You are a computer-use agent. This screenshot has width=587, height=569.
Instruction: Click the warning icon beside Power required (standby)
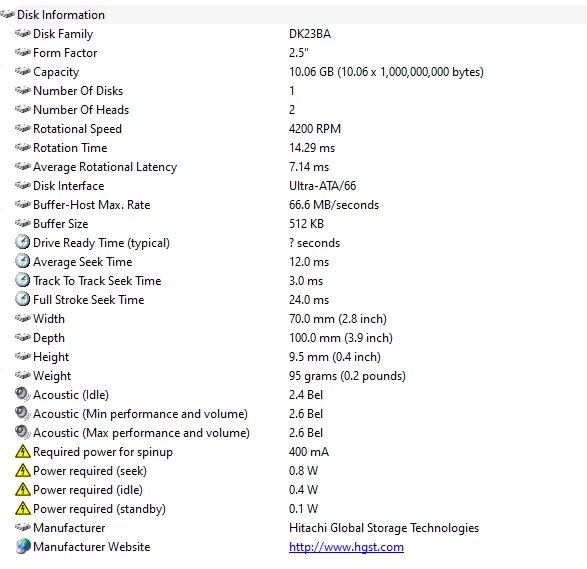pyautogui.click(x=22, y=508)
